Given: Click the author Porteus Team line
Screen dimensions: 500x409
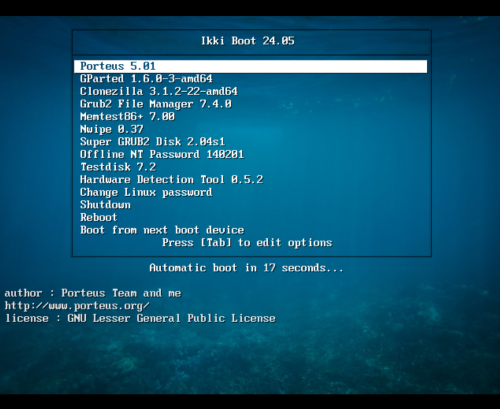Looking at the screenshot, I should [x=93, y=293].
